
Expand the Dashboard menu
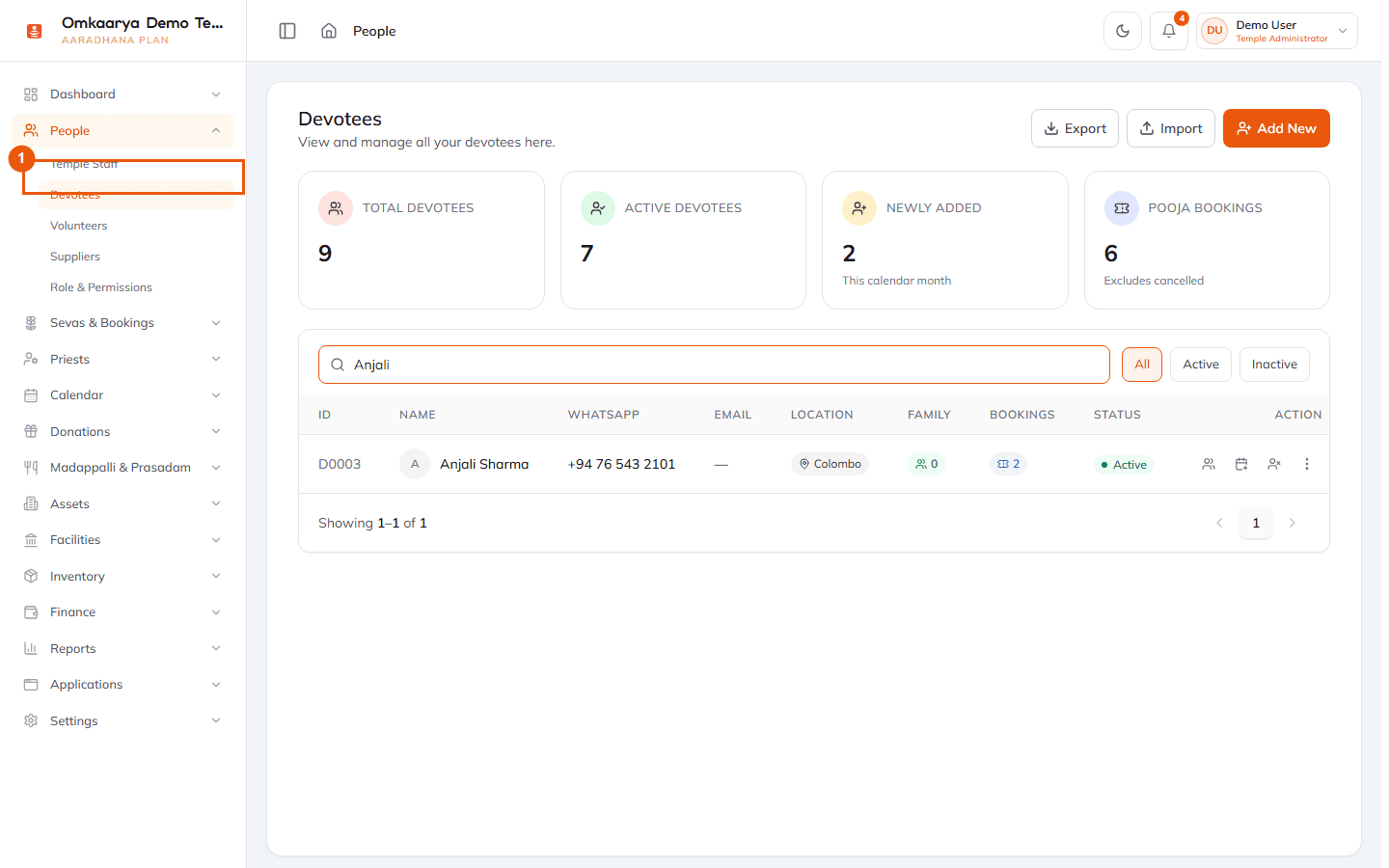[x=123, y=95]
